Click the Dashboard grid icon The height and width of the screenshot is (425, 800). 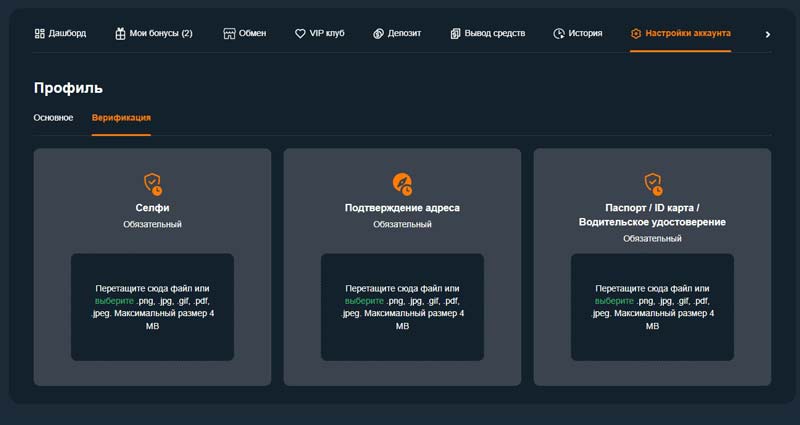tap(40, 33)
